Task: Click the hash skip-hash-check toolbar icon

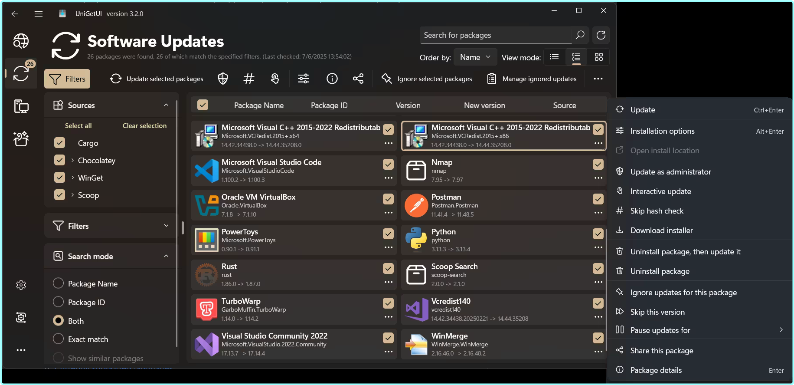Action: (x=248, y=79)
